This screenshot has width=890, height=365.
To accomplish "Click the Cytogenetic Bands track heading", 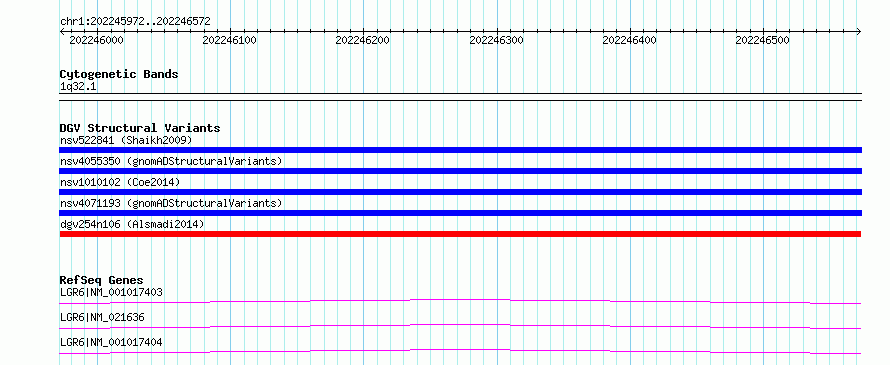I will click(119, 74).
